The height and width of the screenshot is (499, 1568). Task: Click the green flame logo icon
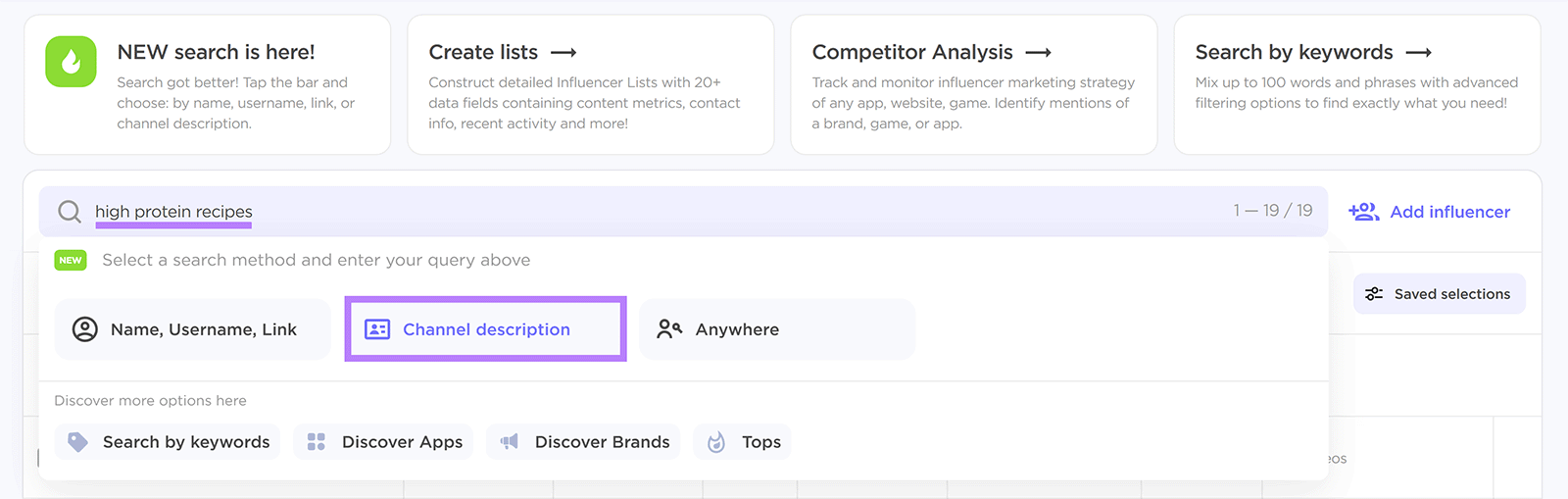point(71,62)
